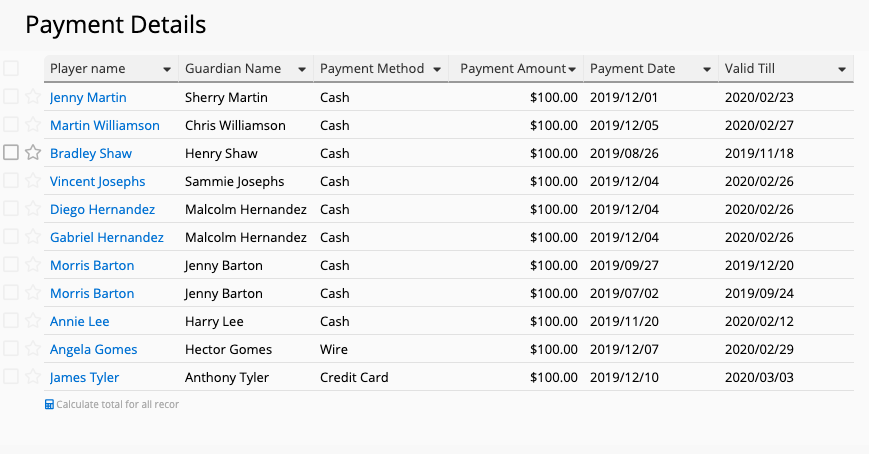
Task: Star the Angela Gomes record
Action: point(33,349)
